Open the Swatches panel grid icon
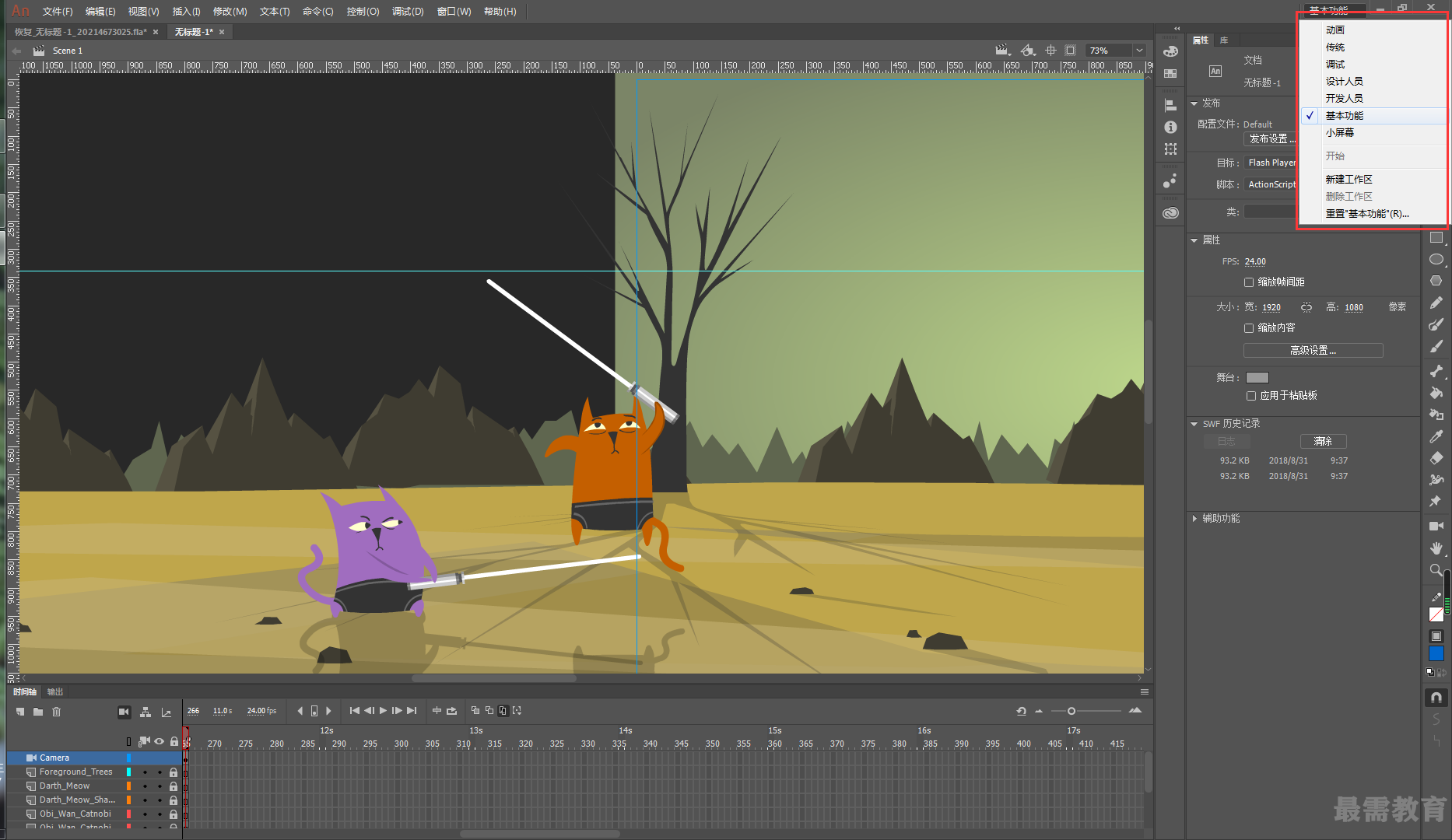1452x840 pixels. (1170, 74)
